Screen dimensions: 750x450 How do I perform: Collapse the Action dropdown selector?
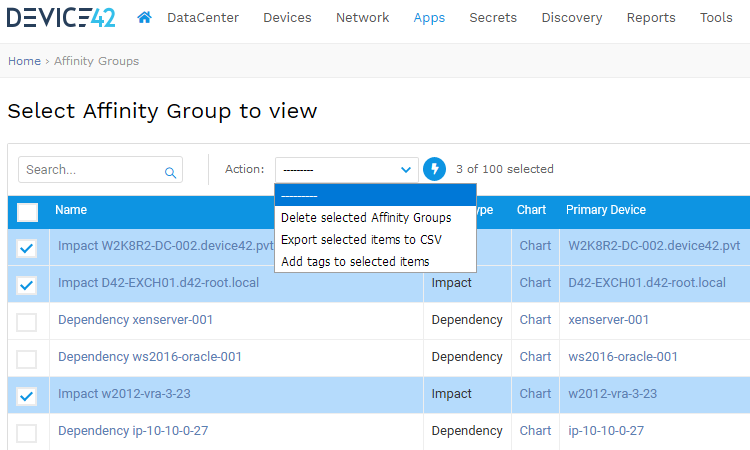346,170
